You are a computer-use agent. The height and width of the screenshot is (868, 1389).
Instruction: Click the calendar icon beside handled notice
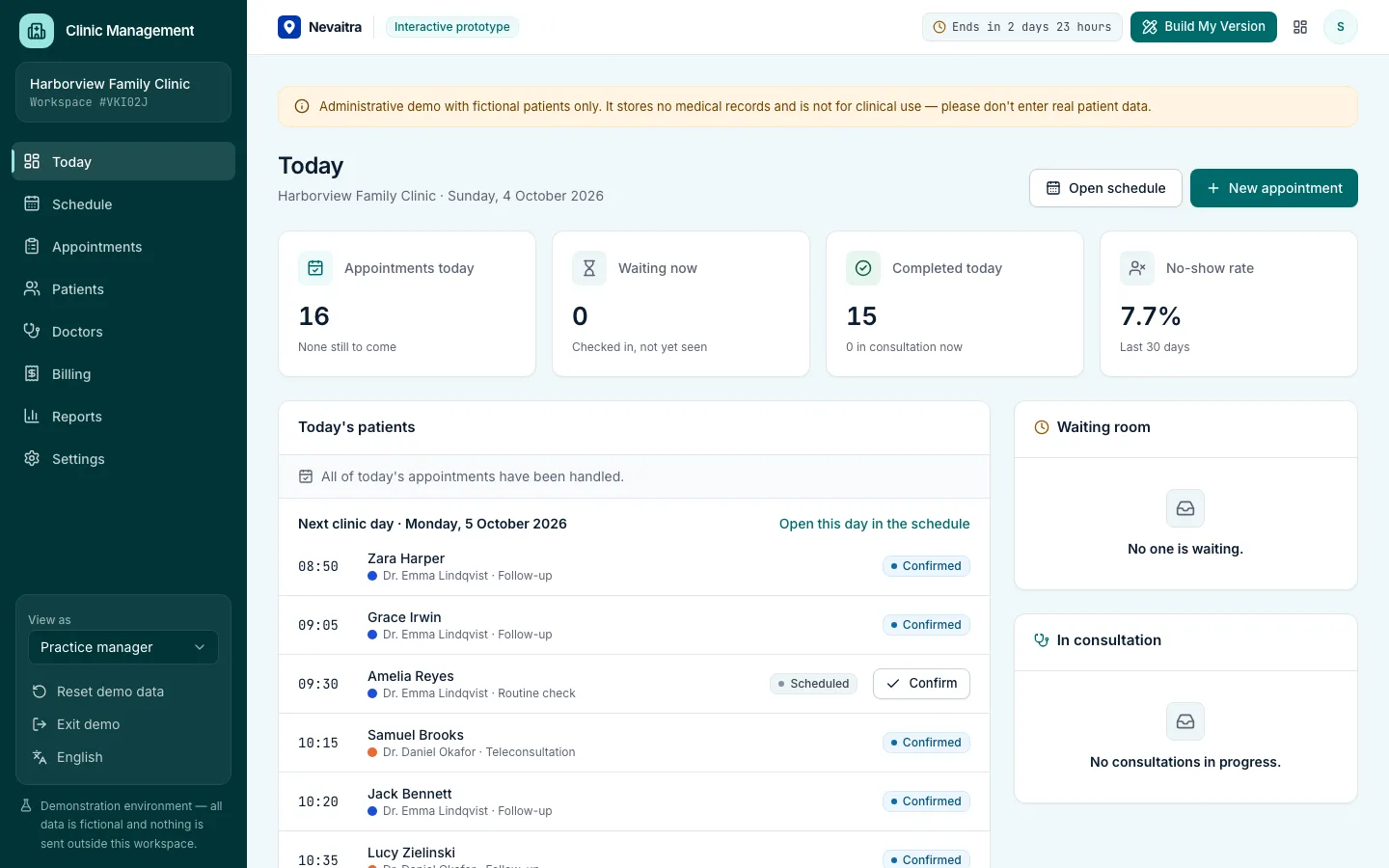[x=306, y=476]
